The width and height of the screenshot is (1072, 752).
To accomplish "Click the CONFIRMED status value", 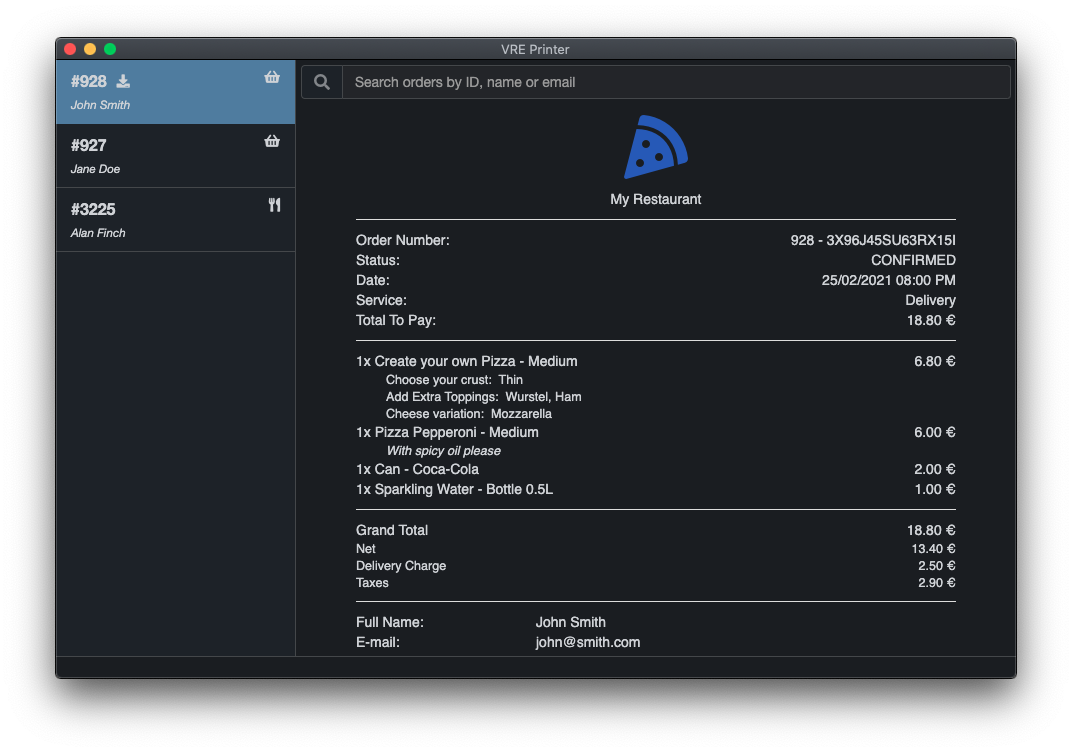I will point(913,260).
